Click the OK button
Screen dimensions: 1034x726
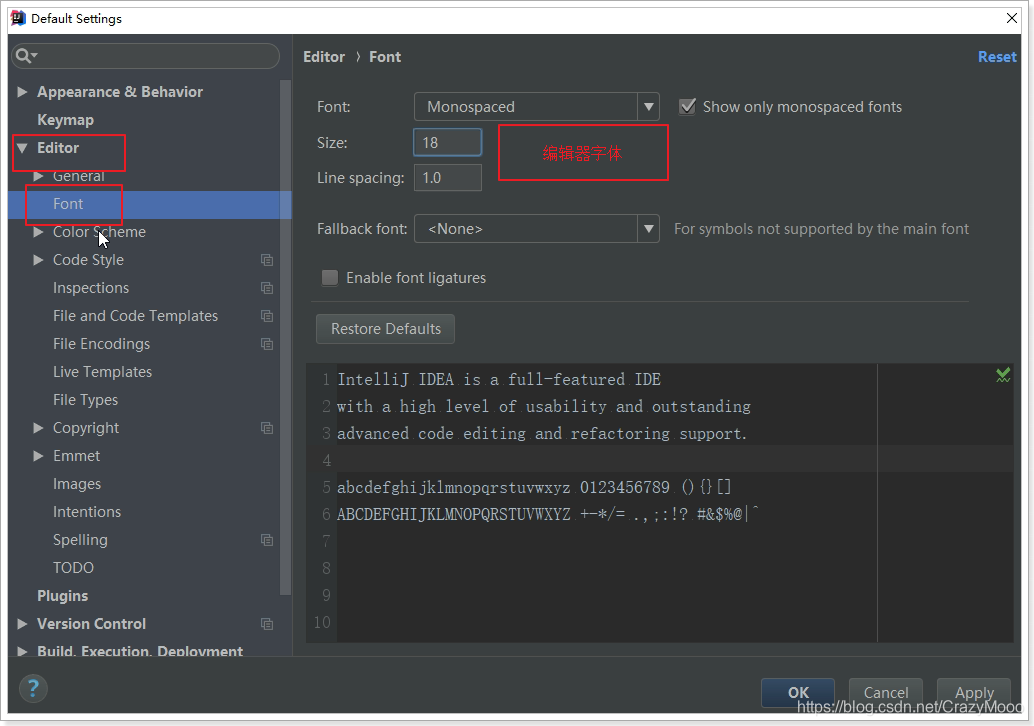798,692
